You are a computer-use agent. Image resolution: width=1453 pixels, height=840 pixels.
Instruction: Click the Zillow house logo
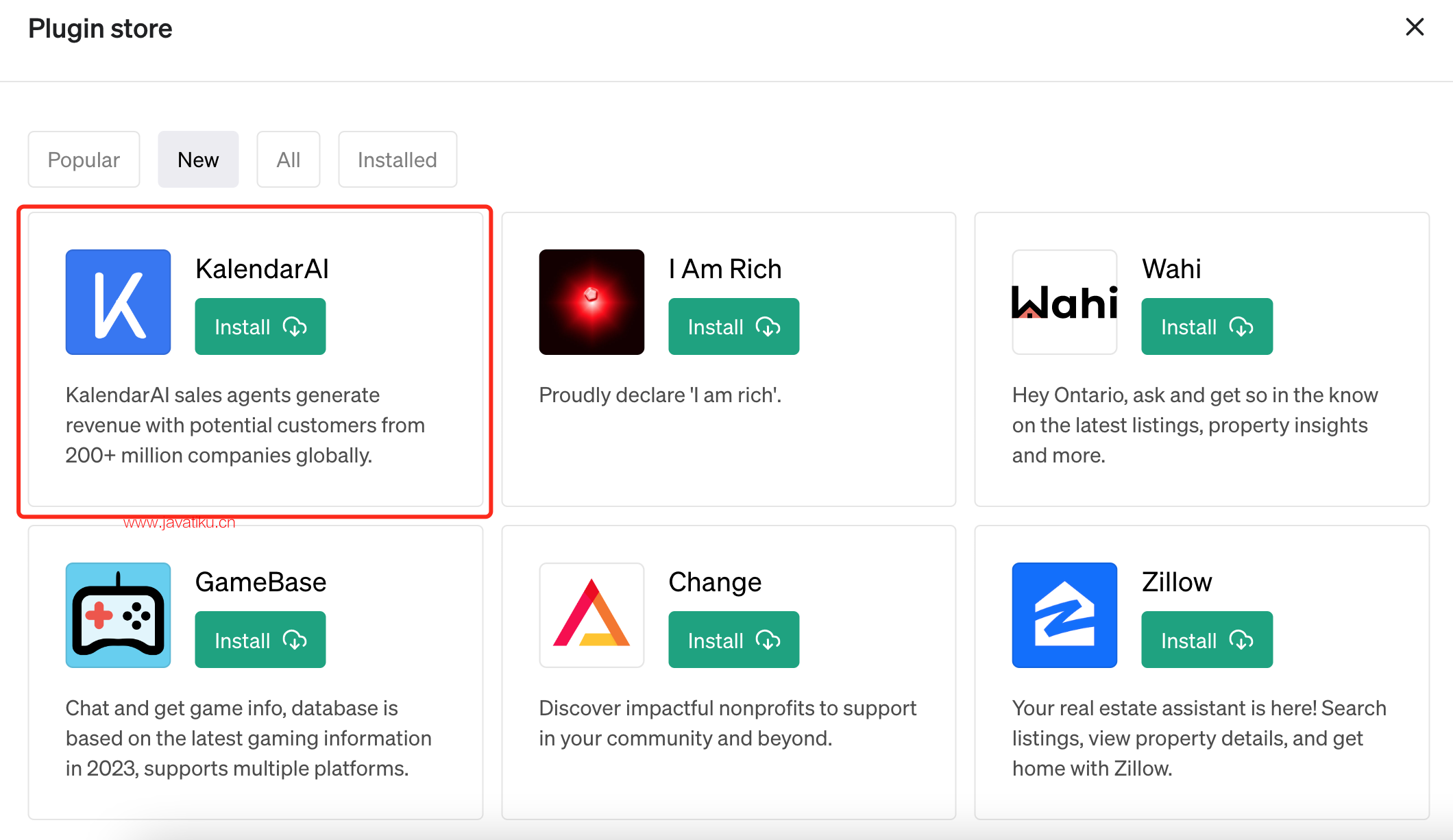[1064, 615]
